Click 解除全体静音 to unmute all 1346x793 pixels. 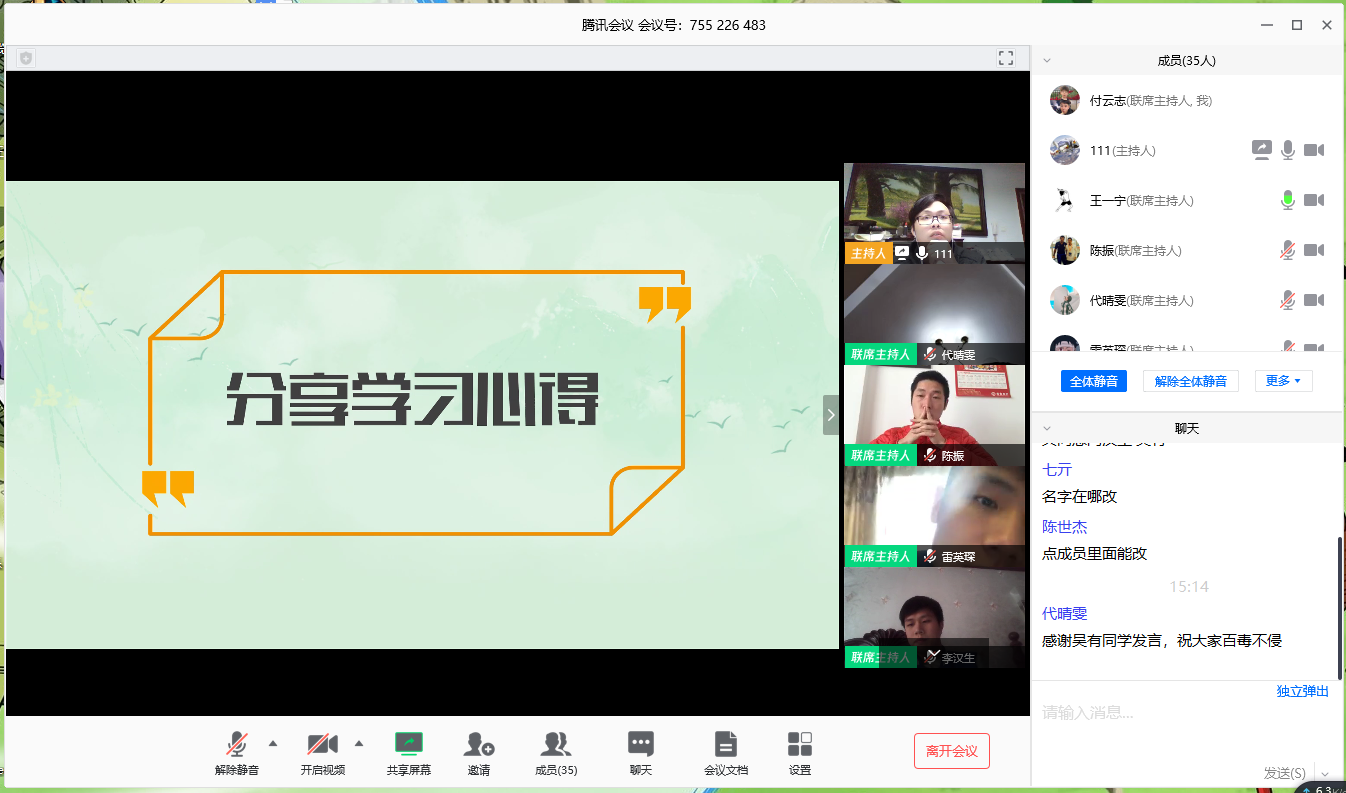1191,381
